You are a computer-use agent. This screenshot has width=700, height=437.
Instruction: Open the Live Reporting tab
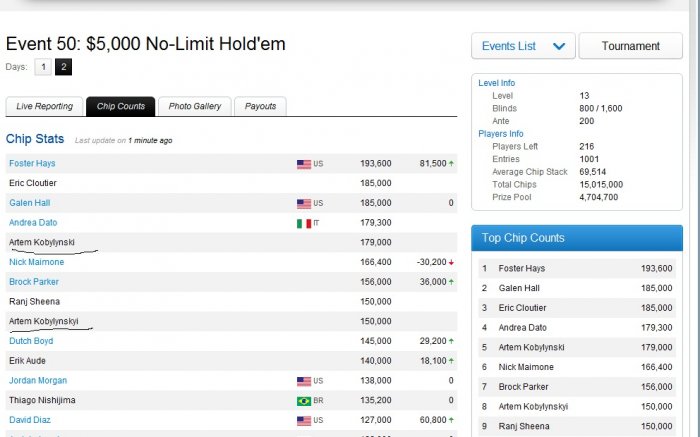click(44, 106)
